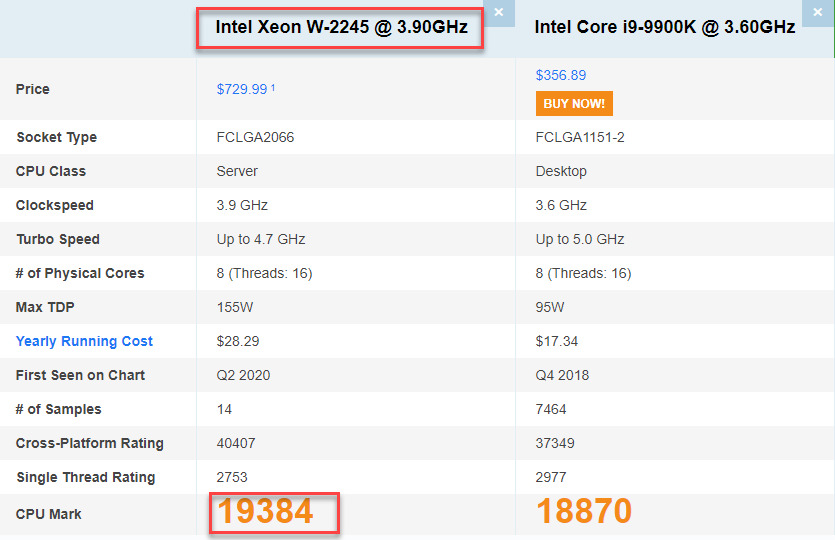The width and height of the screenshot is (835, 540).
Task: Remove the Intel Xeon W-2245 column
Action: point(499,12)
